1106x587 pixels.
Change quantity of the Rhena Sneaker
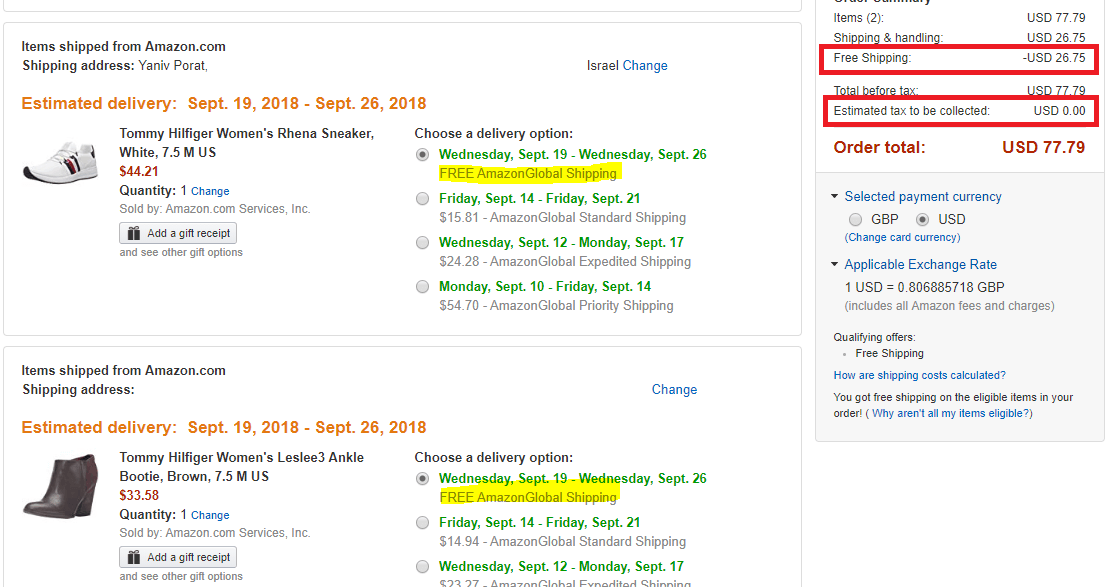pos(210,191)
